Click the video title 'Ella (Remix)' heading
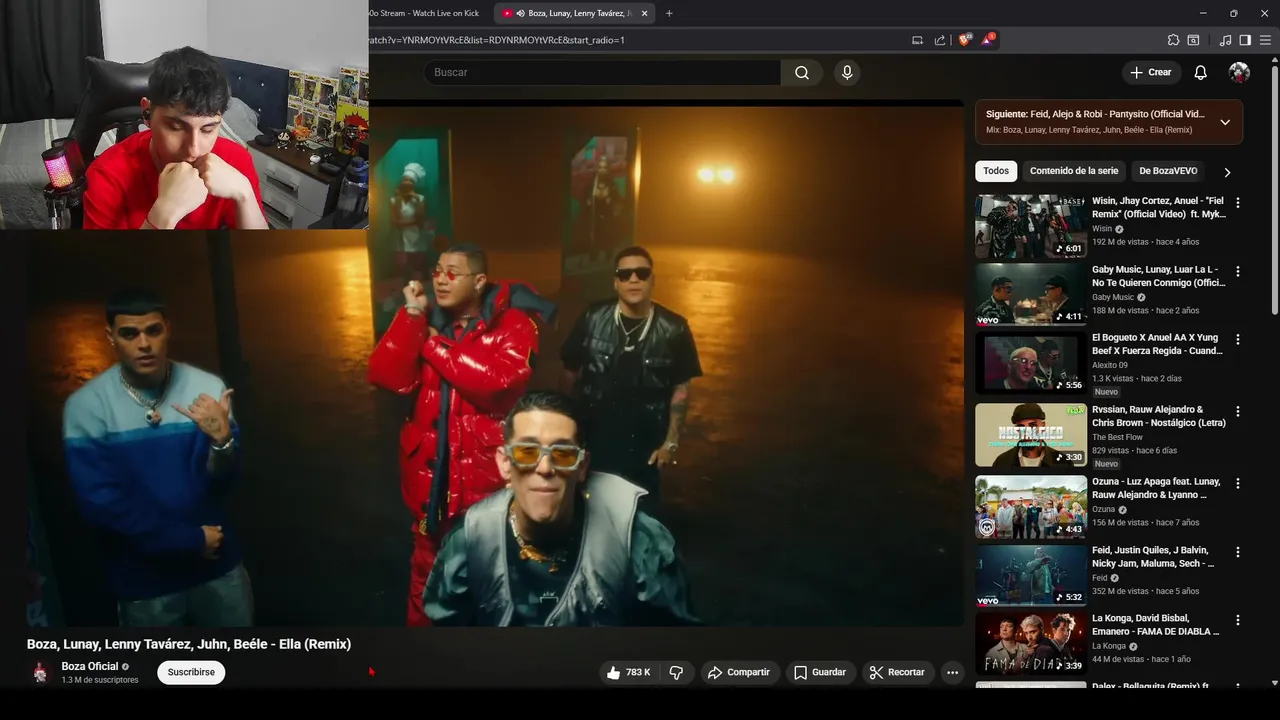This screenshot has height=720, width=1280. pos(189,644)
